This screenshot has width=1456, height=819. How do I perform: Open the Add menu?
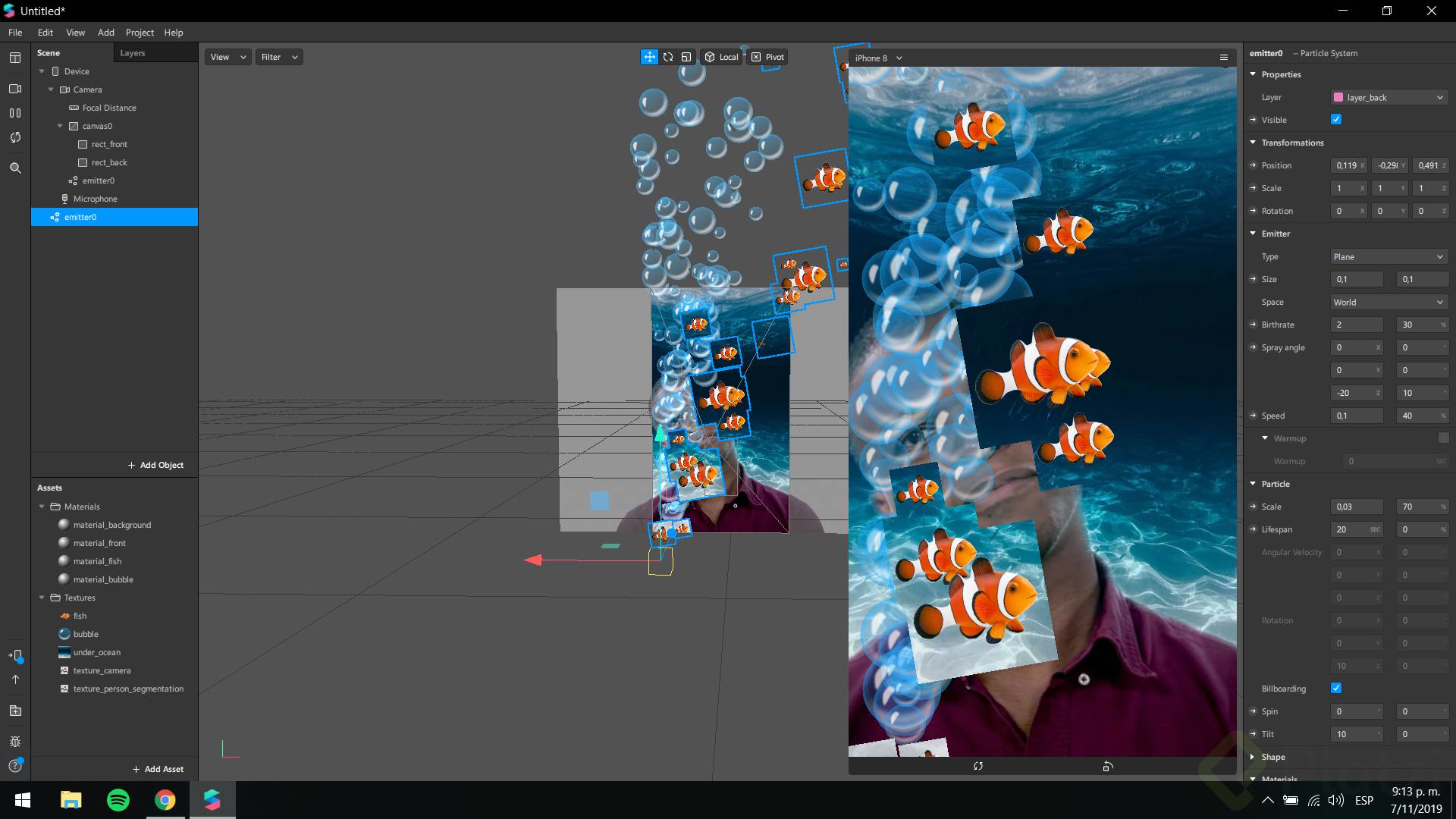tap(106, 33)
